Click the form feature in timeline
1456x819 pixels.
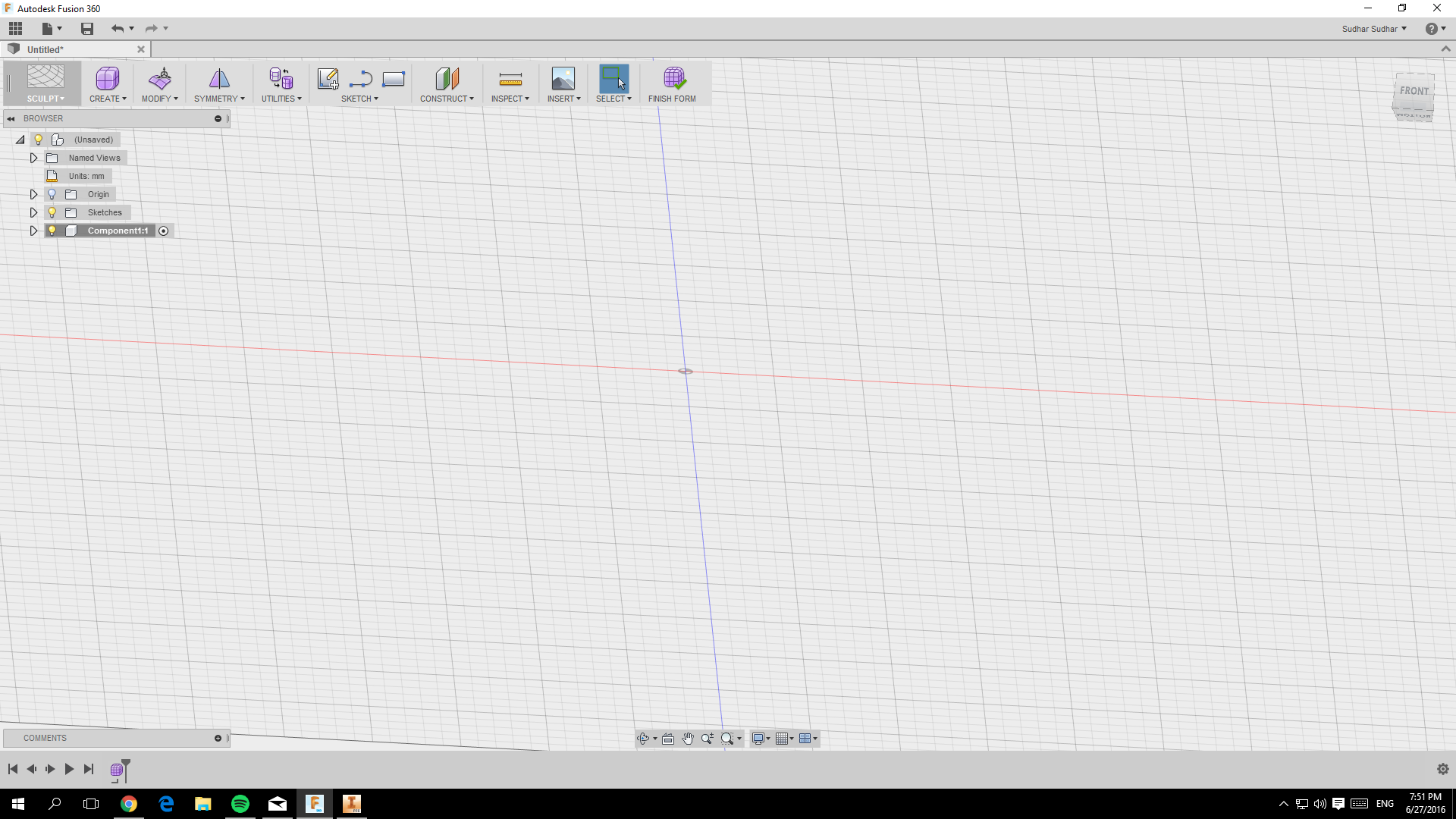click(116, 770)
